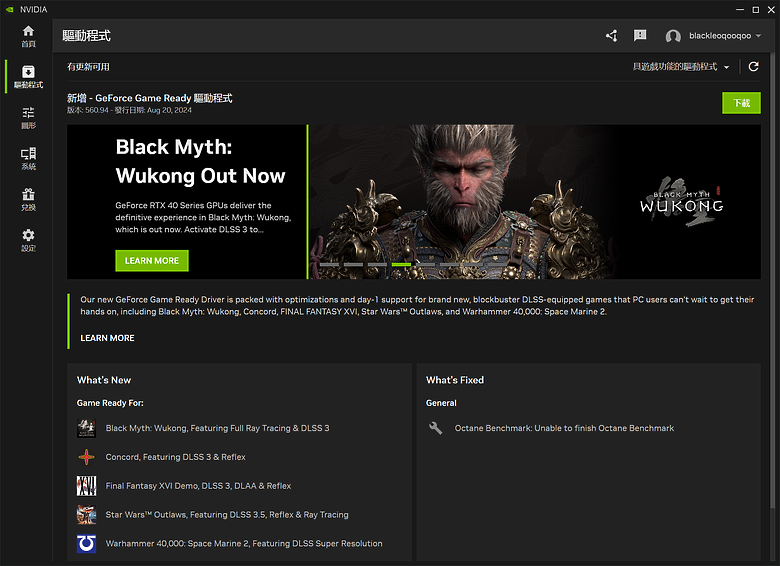Select the active green carousel indicator
The width and height of the screenshot is (780, 566).
click(x=401, y=265)
